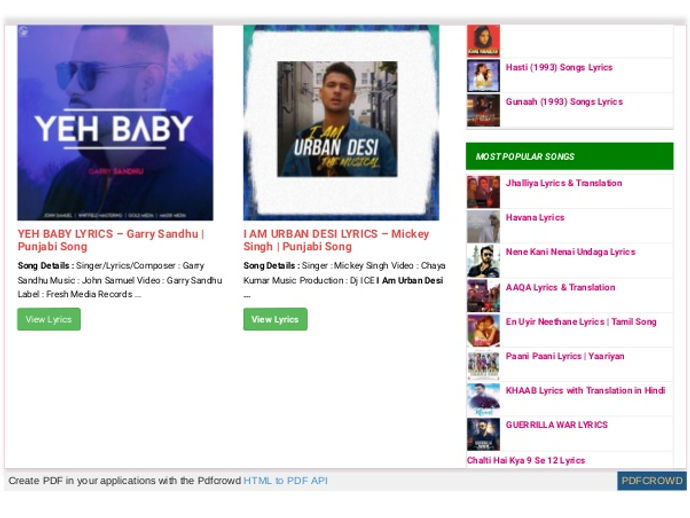Click the Gunaah (1993) thumbnail

click(x=483, y=110)
